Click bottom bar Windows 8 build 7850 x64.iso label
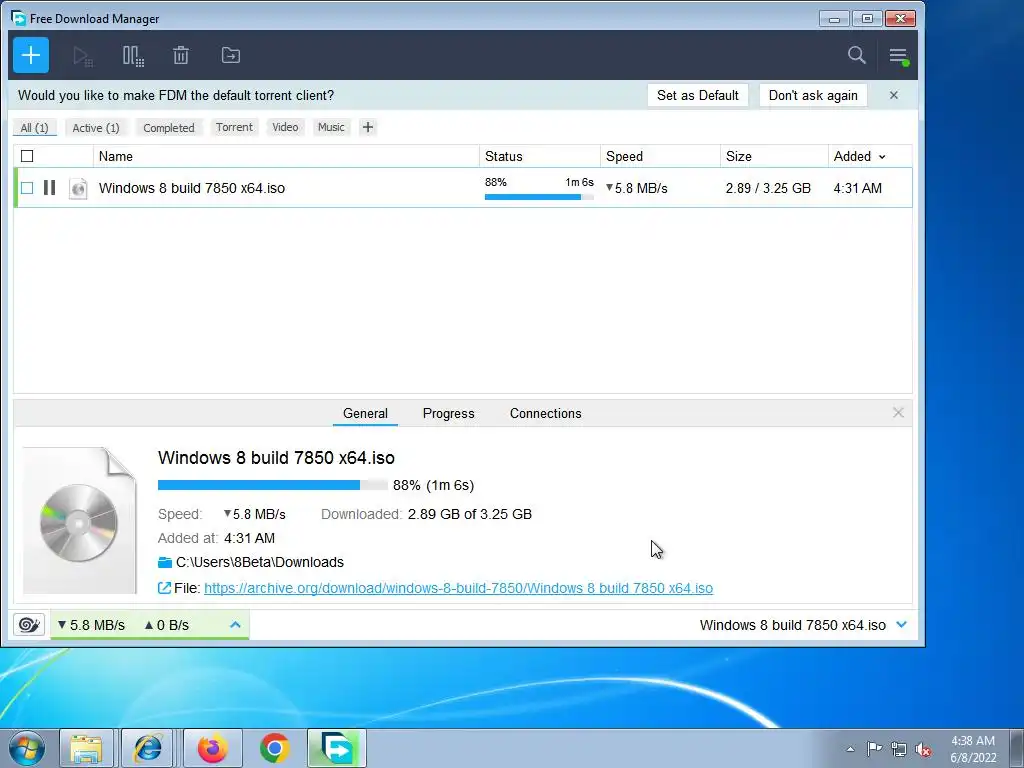1024x768 pixels. tap(793, 625)
